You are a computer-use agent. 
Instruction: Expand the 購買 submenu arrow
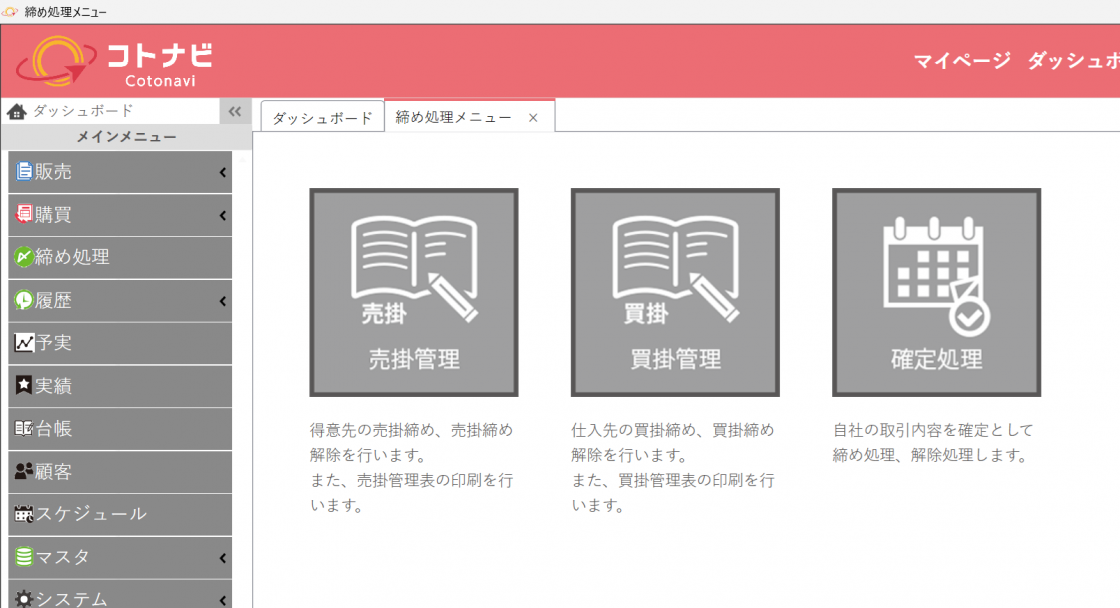[222, 216]
